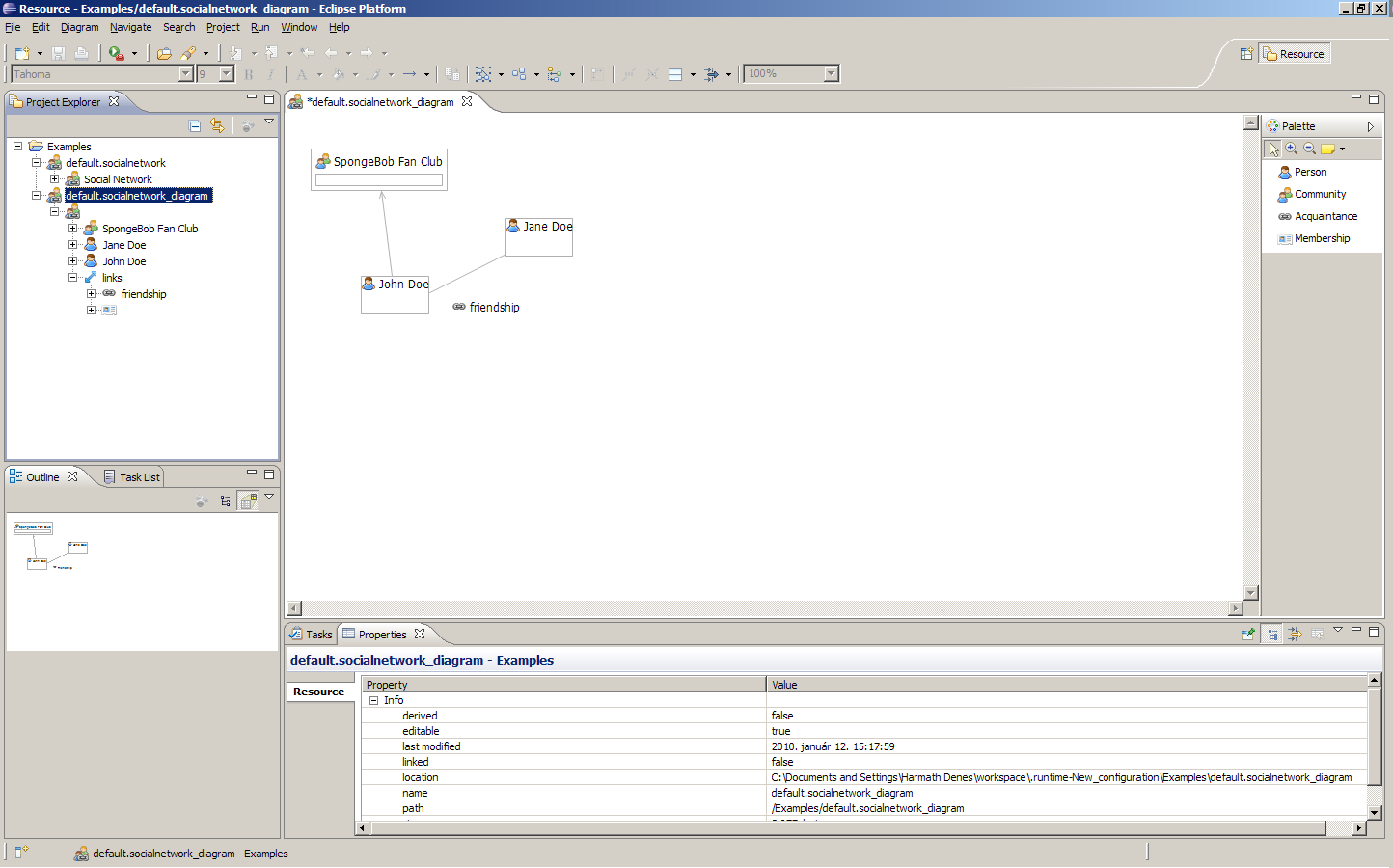Screen dimensions: 1393x868
Task: Switch to the Task List tab
Action: point(131,477)
